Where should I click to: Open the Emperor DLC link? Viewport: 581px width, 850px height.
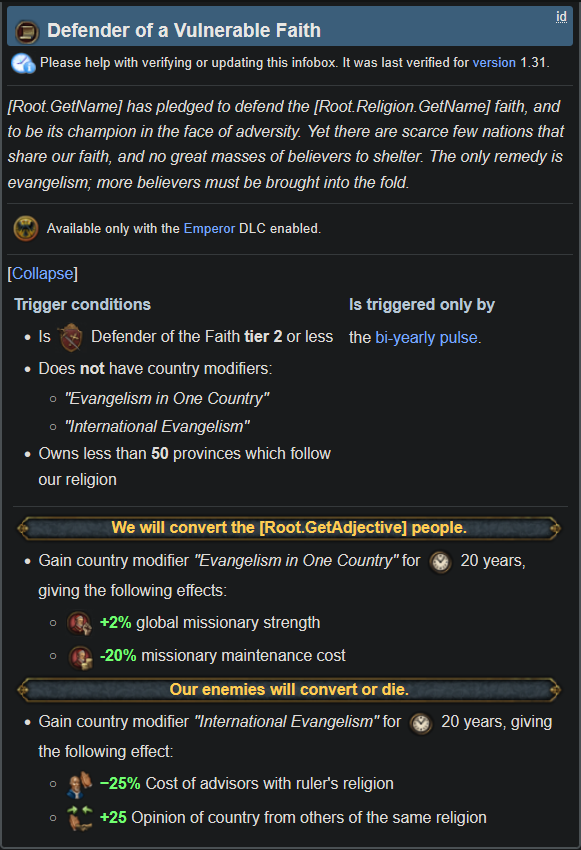click(x=209, y=228)
